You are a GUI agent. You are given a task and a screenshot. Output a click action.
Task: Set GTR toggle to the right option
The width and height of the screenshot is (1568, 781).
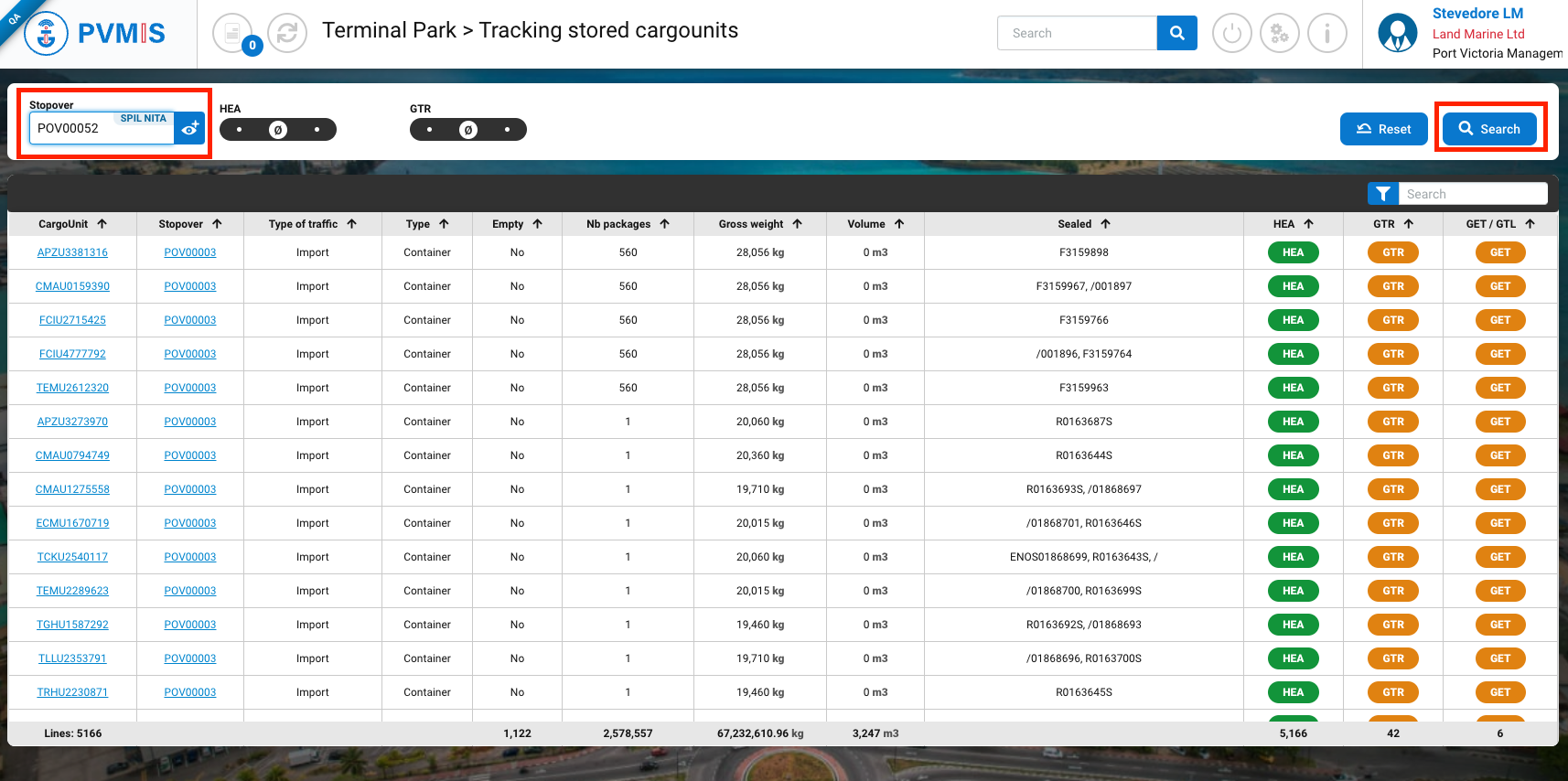(x=507, y=130)
